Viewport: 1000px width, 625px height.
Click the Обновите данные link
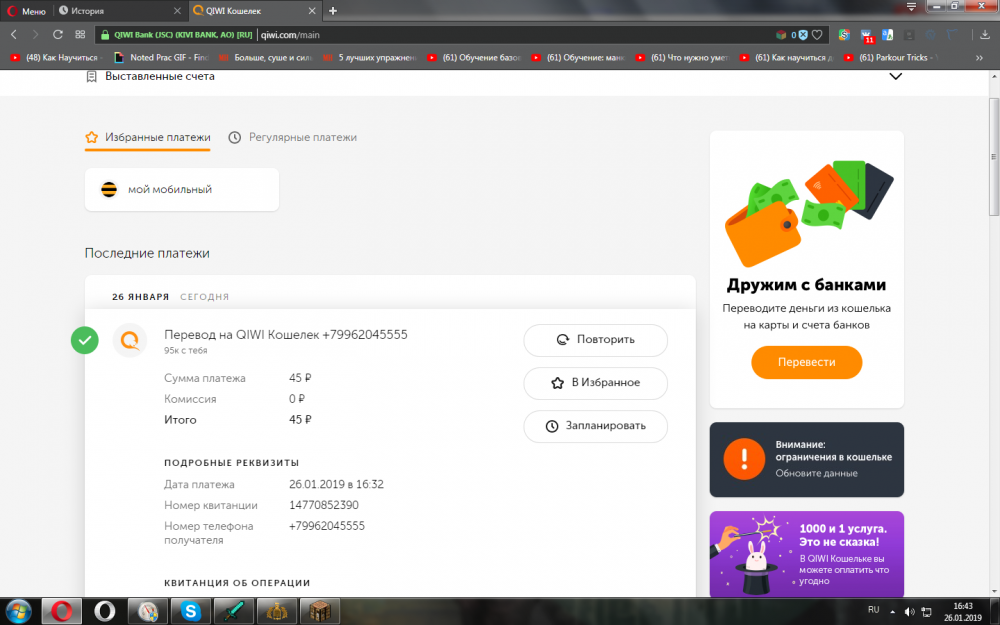pos(816,473)
